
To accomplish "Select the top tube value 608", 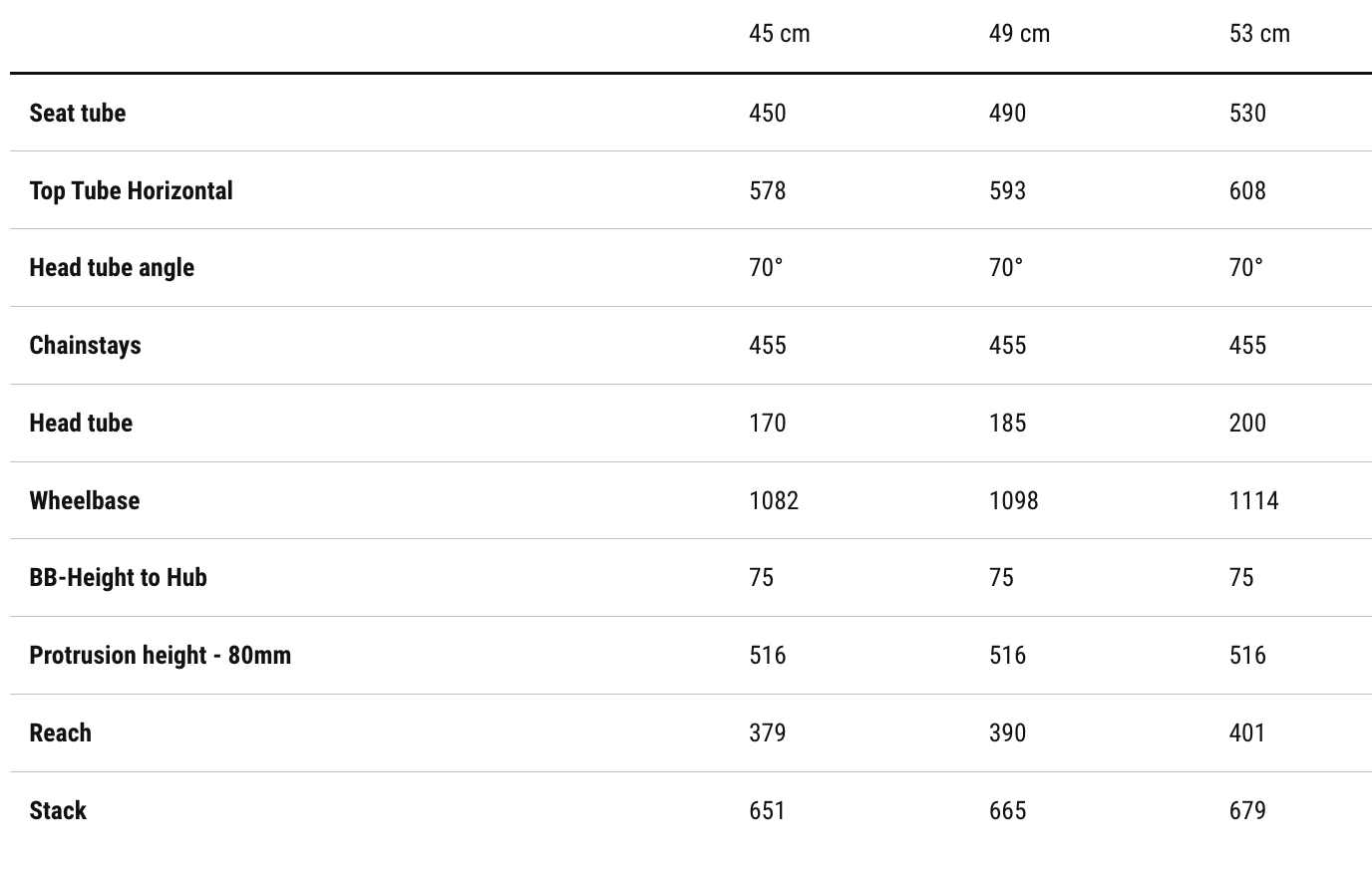I will (x=1247, y=190).
